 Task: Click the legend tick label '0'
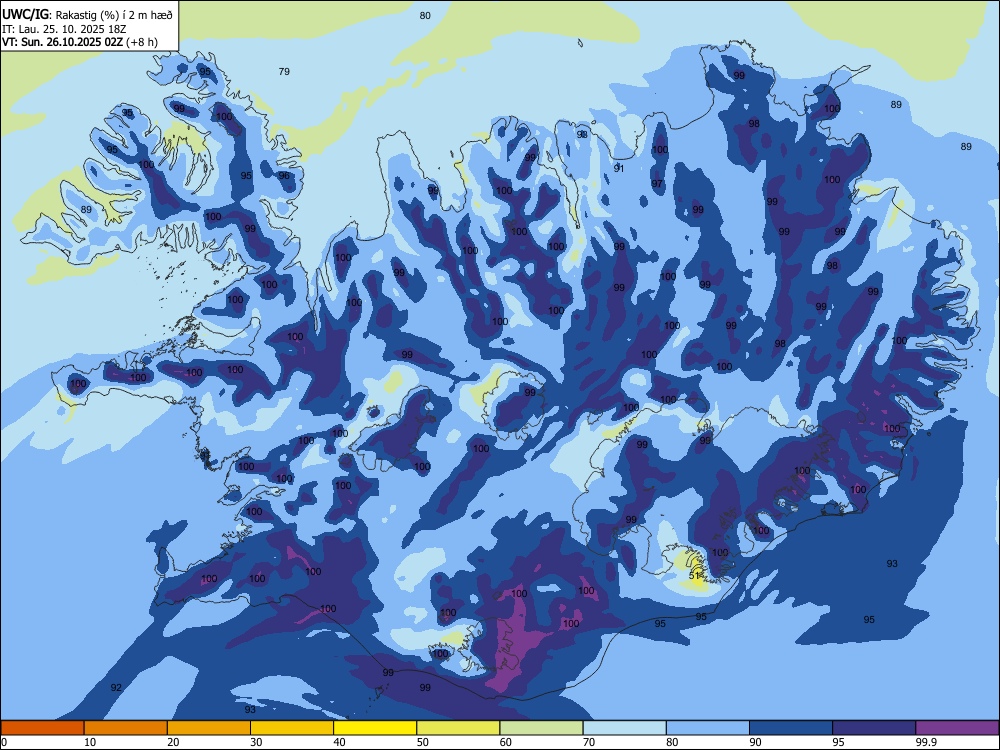point(4,742)
